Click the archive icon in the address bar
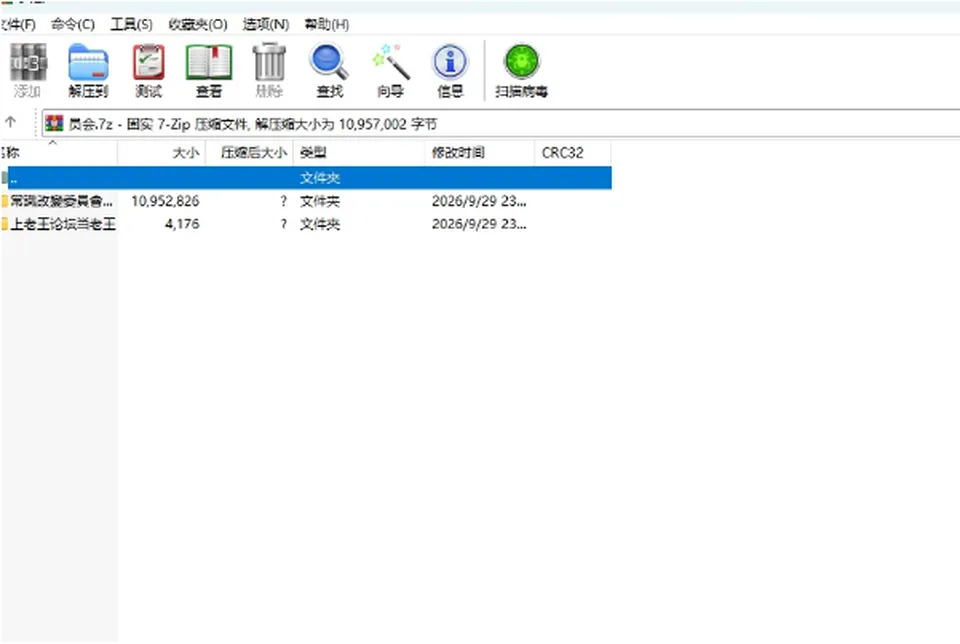The image size is (960, 644). tap(54, 124)
